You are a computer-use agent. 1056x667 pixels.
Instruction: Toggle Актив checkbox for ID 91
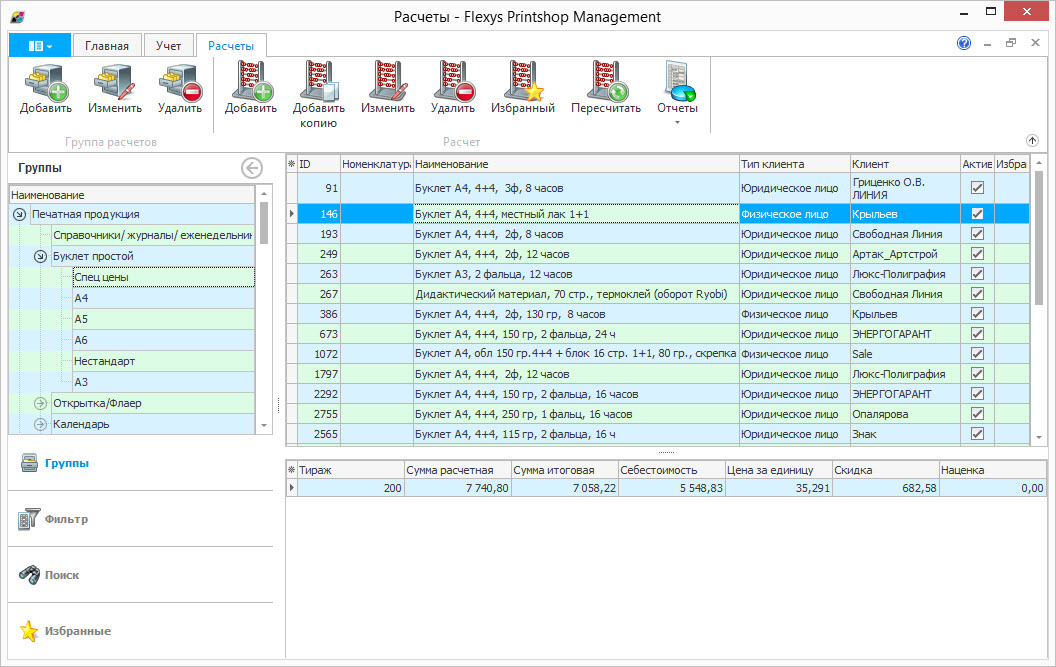[977, 188]
